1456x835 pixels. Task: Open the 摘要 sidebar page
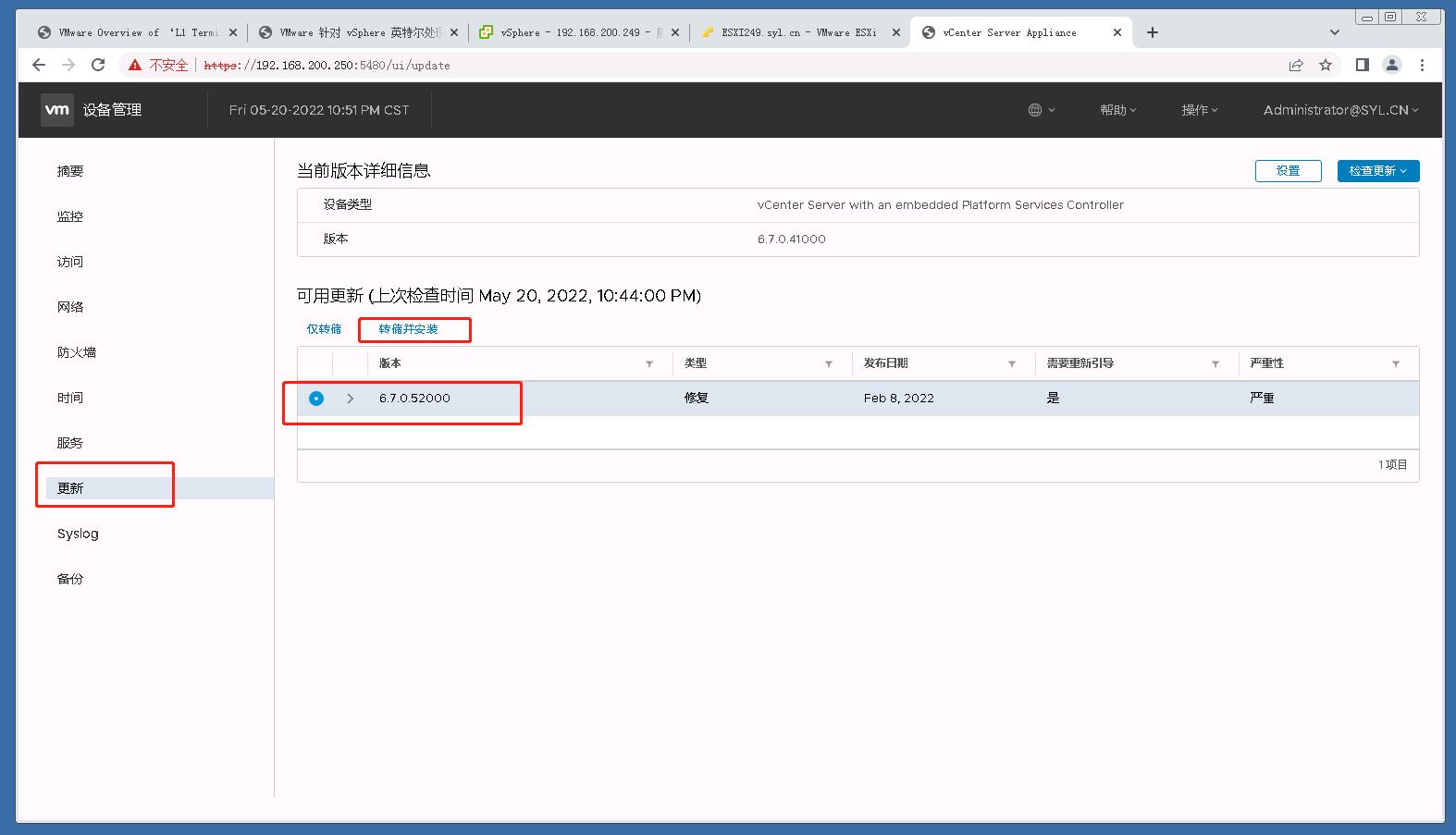[70, 171]
